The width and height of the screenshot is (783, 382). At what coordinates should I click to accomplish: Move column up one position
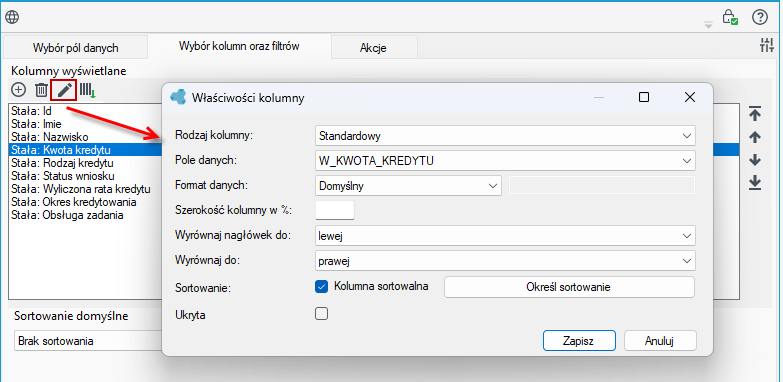[755, 137]
